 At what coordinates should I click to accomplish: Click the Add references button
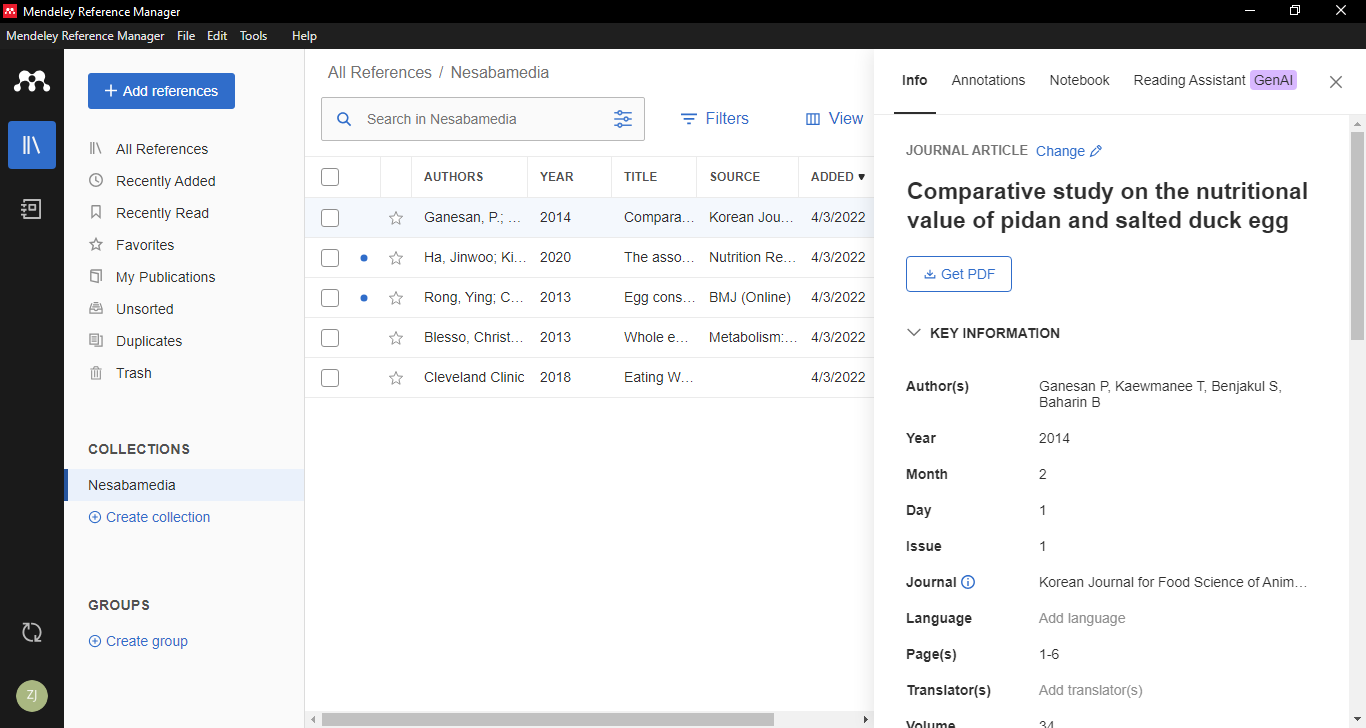tap(161, 91)
